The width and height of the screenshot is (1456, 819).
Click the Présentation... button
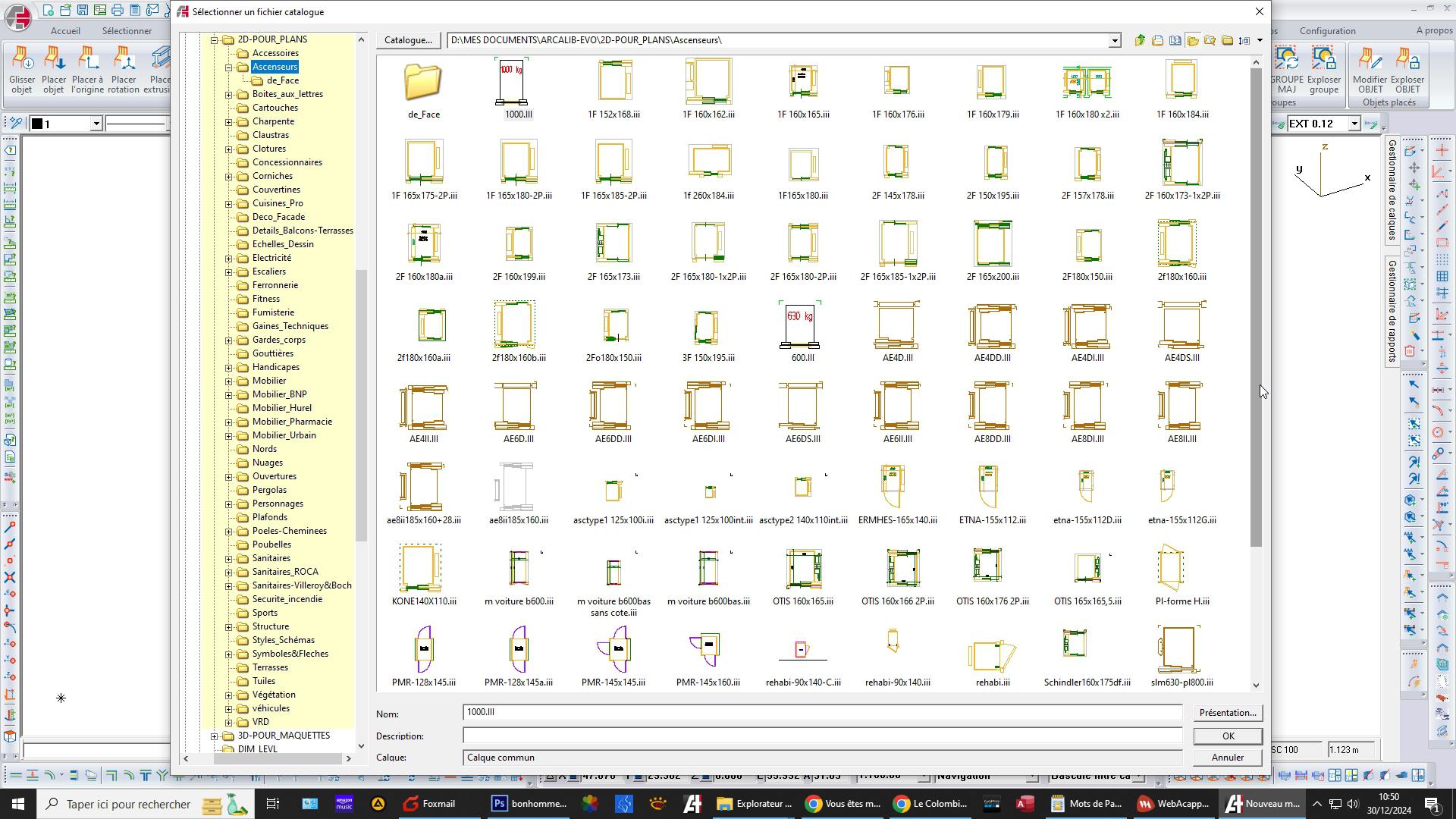(x=1227, y=713)
